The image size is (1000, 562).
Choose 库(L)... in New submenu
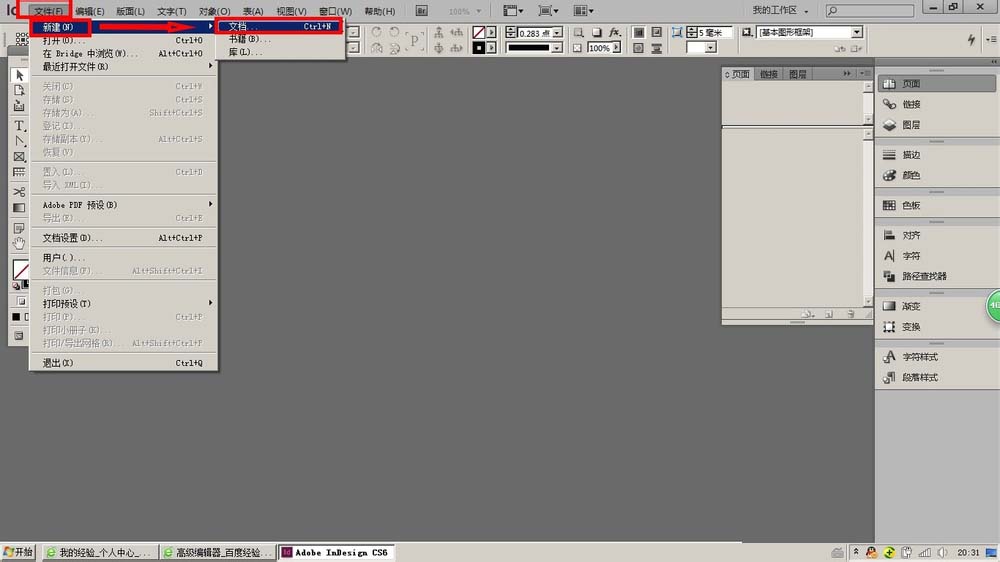tap(280, 52)
